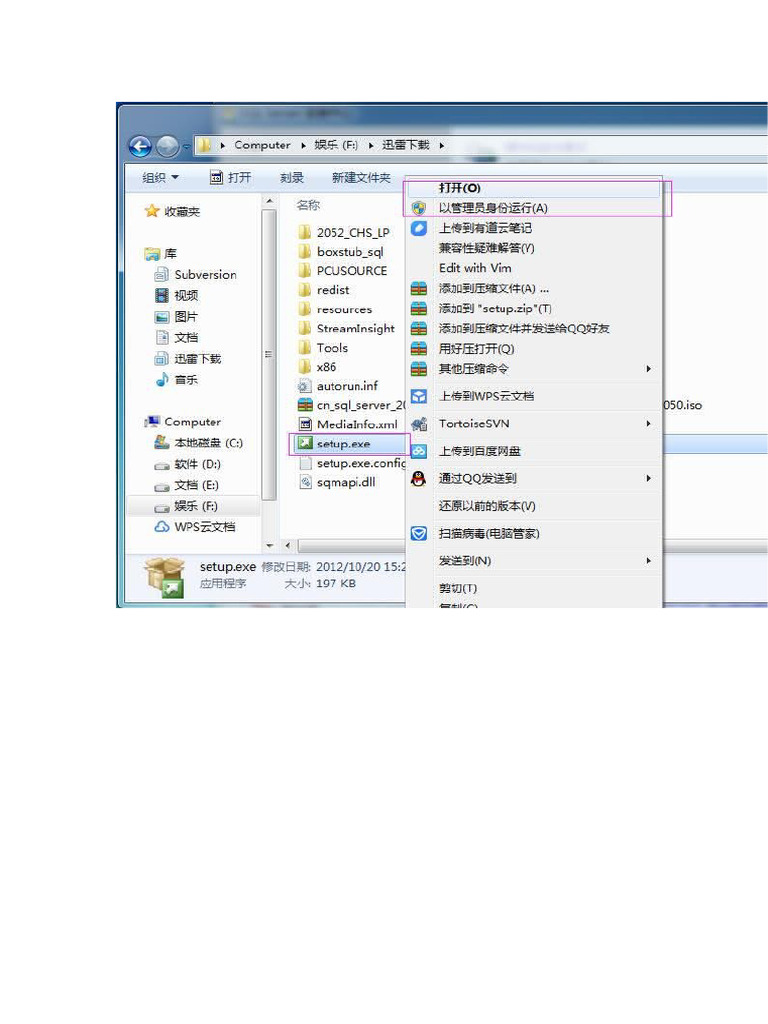Select 还原以前的版本(V) menu entry

click(533, 506)
